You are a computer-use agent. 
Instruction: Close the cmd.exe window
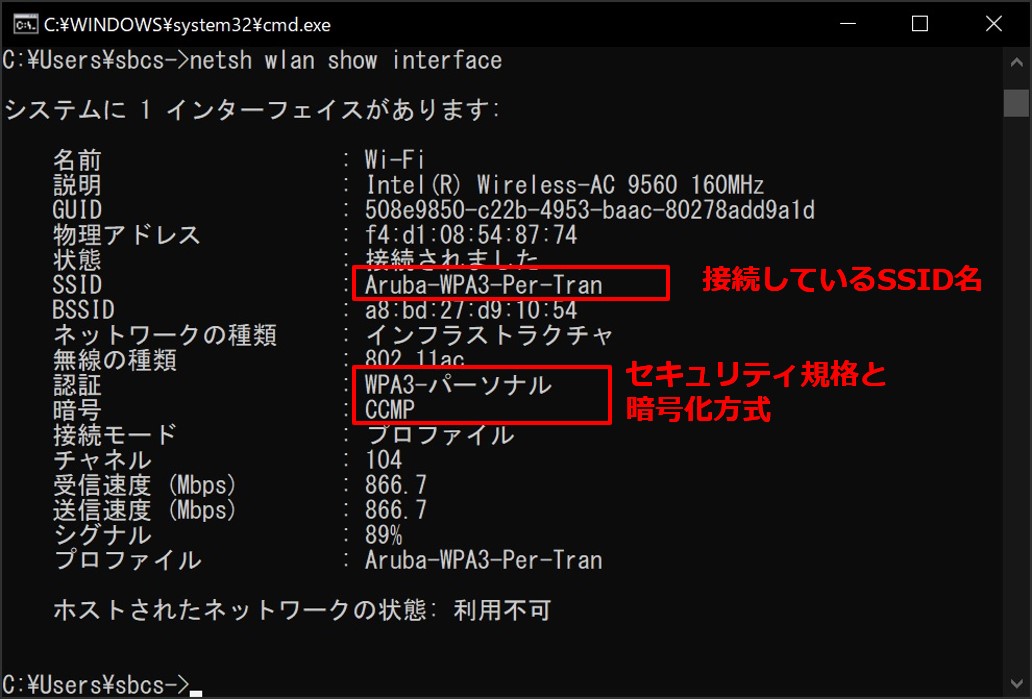click(x=993, y=24)
